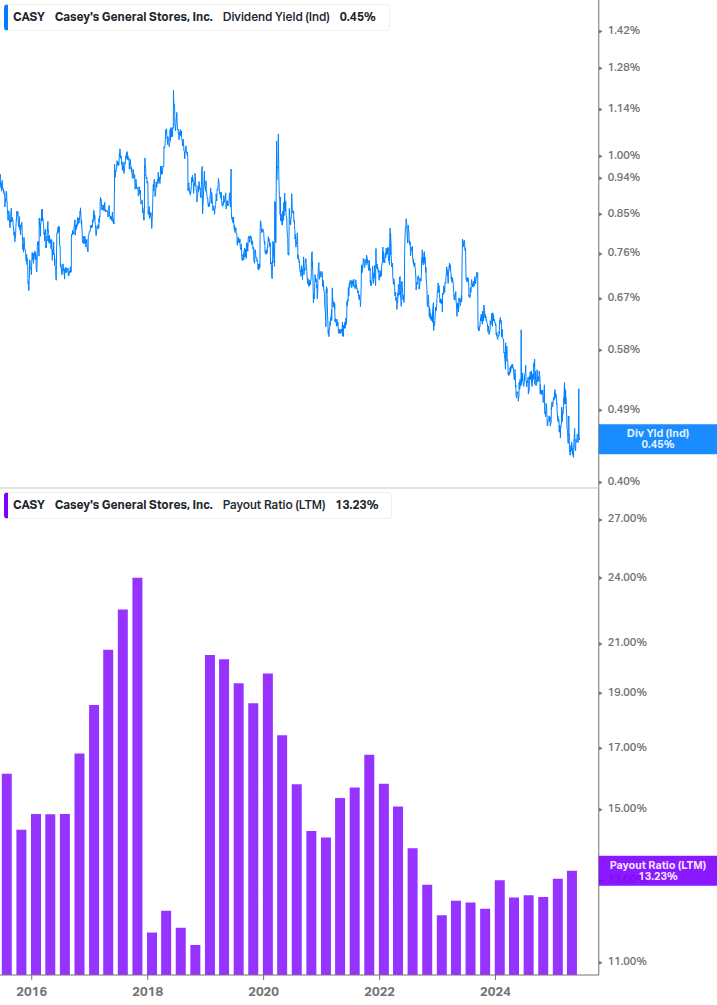Click the 2018 label on time axis
This screenshot has width=717, height=1005.
147,992
